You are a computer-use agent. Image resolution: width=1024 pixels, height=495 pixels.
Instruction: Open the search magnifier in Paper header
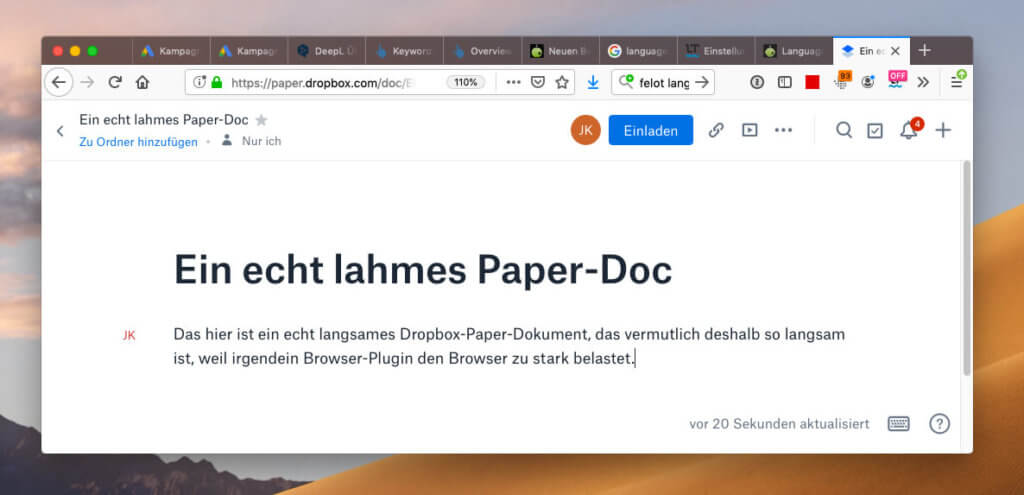[x=844, y=130]
